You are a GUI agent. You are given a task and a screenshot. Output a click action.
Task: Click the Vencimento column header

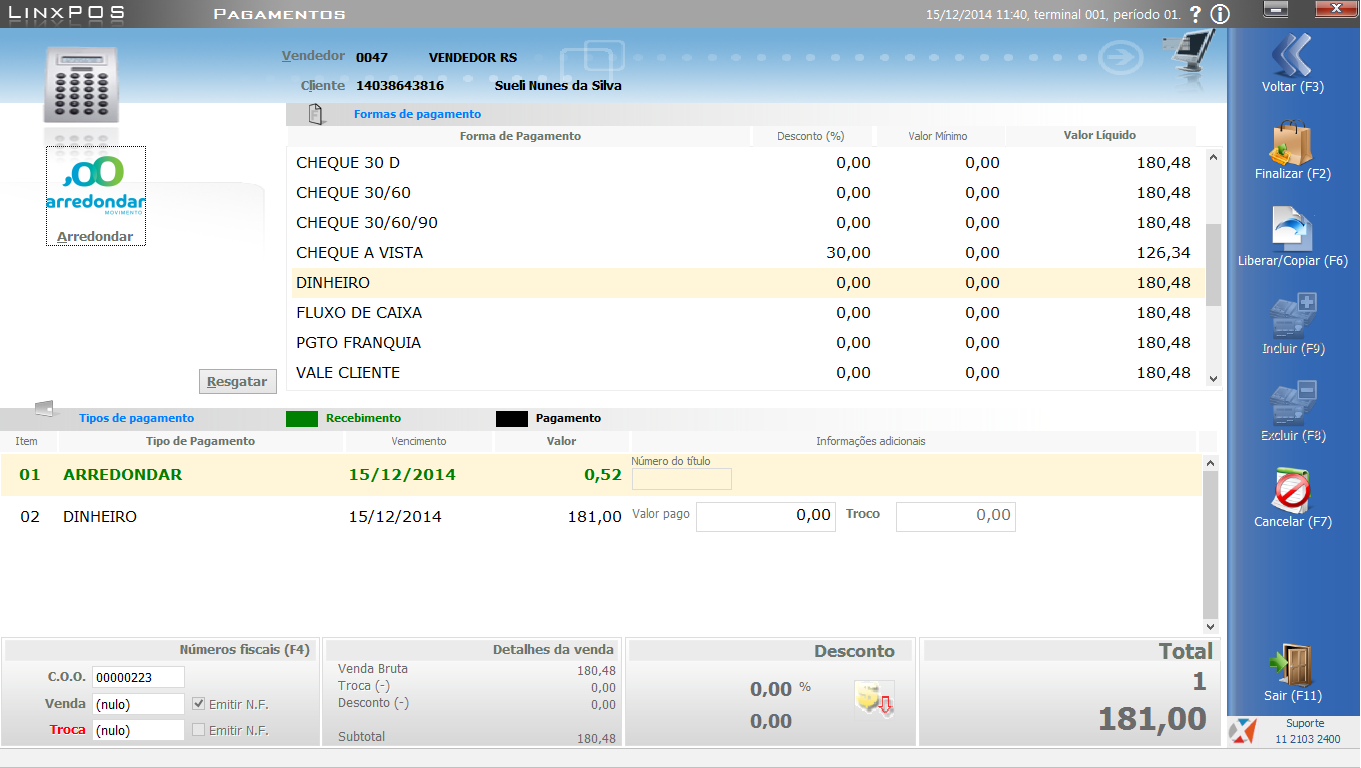coord(419,441)
